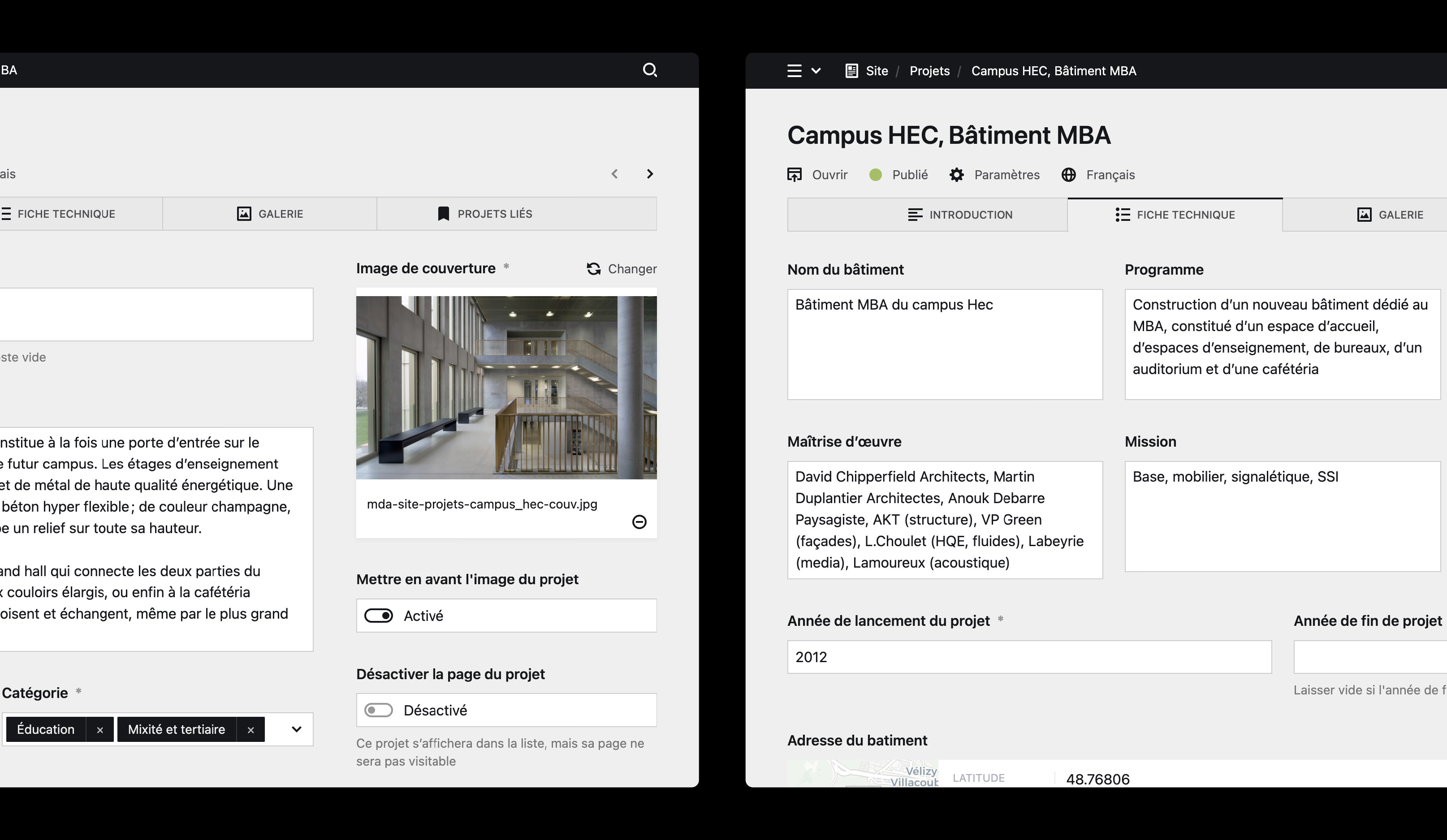Remove the Éducation category tag

[x=100, y=730]
